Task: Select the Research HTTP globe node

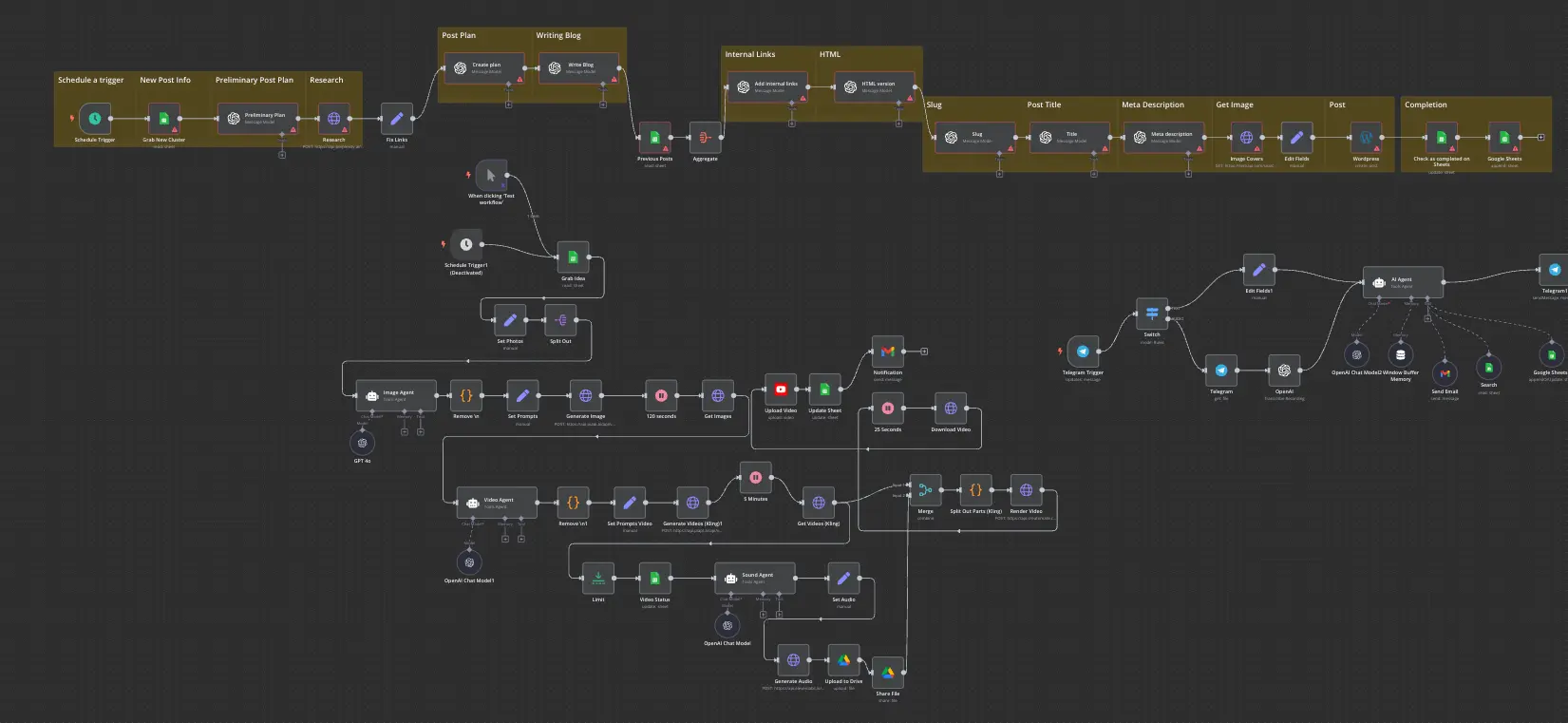Action: (x=333, y=119)
